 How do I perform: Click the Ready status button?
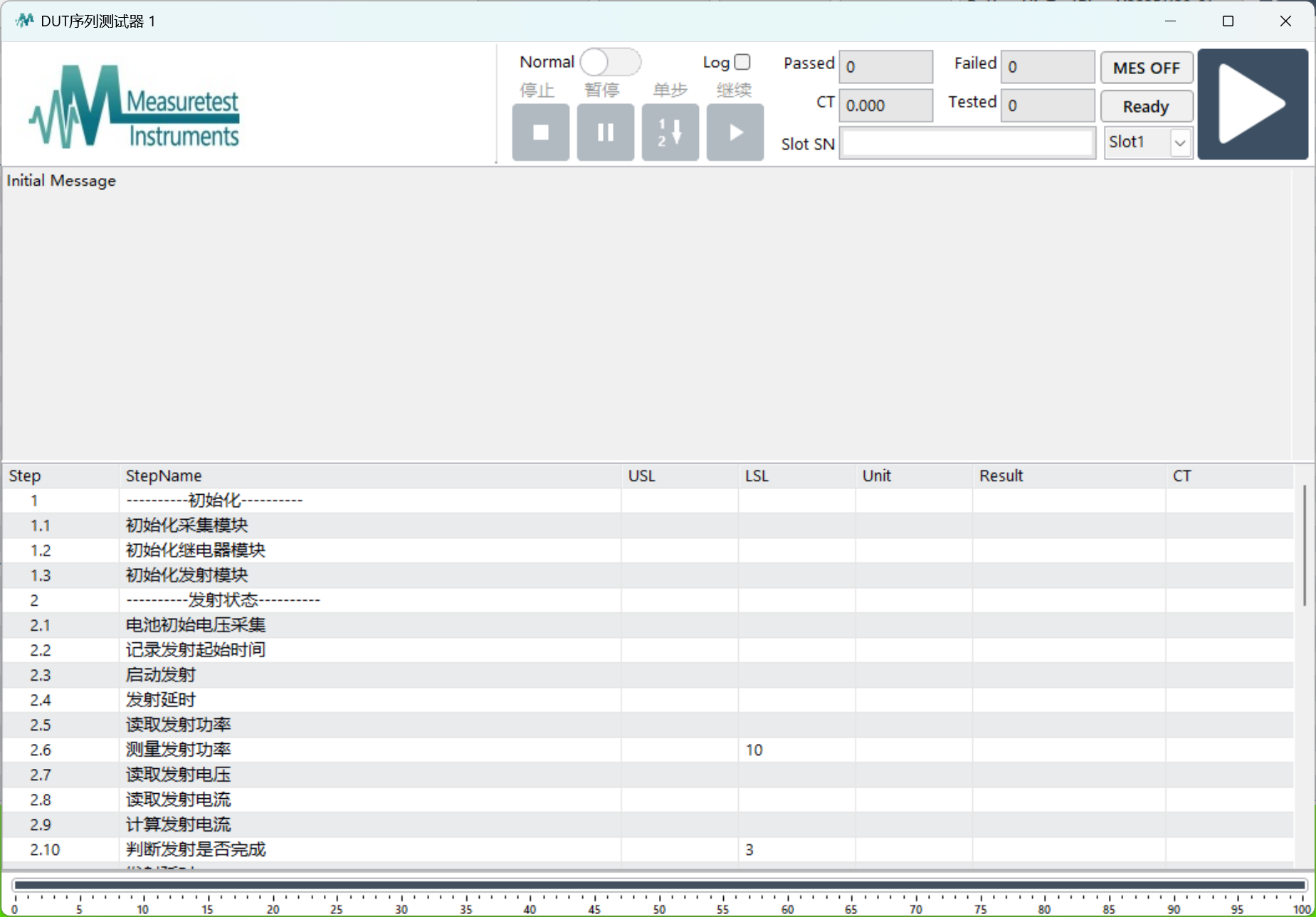[1146, 107]
